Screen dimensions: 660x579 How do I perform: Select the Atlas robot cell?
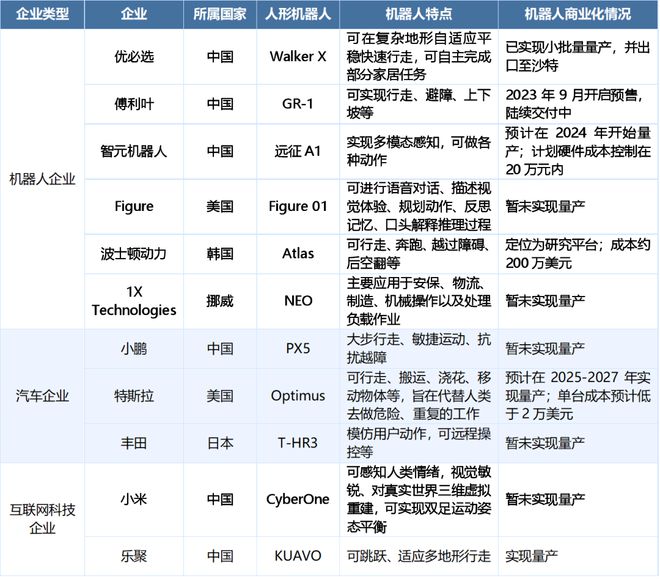point(298,254)
